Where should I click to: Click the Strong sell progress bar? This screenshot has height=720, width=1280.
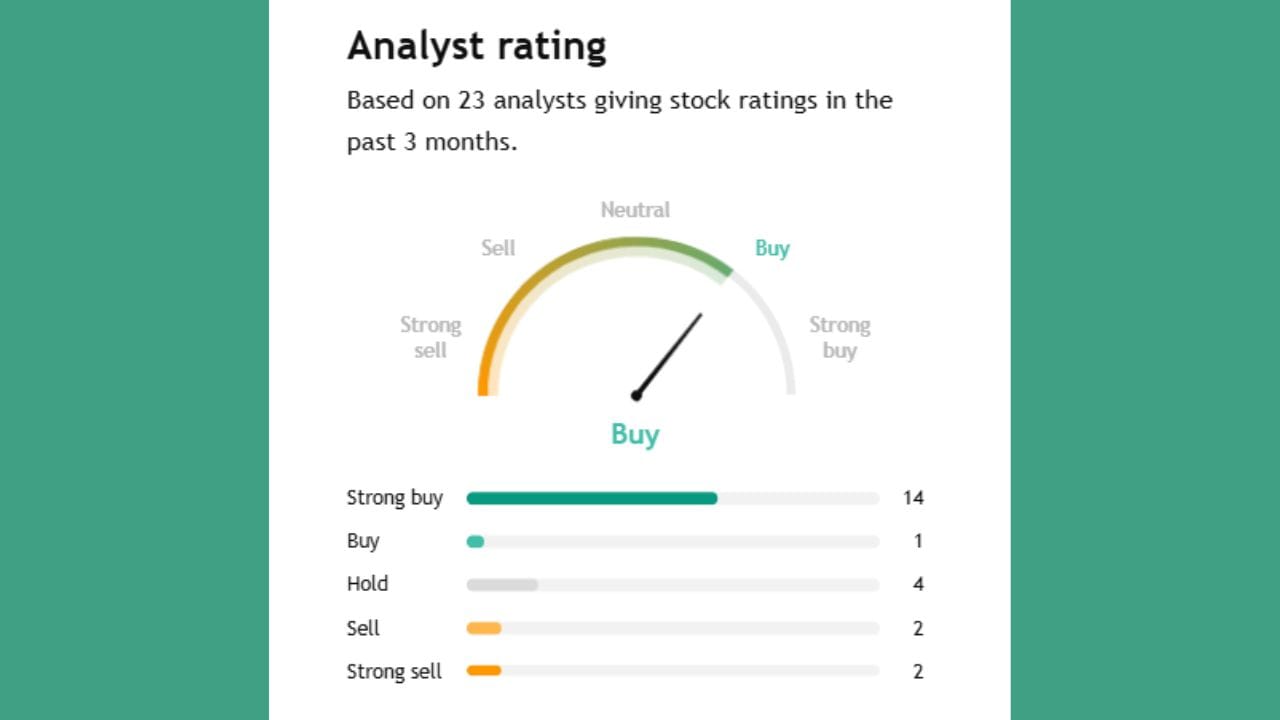coord(672,671)
